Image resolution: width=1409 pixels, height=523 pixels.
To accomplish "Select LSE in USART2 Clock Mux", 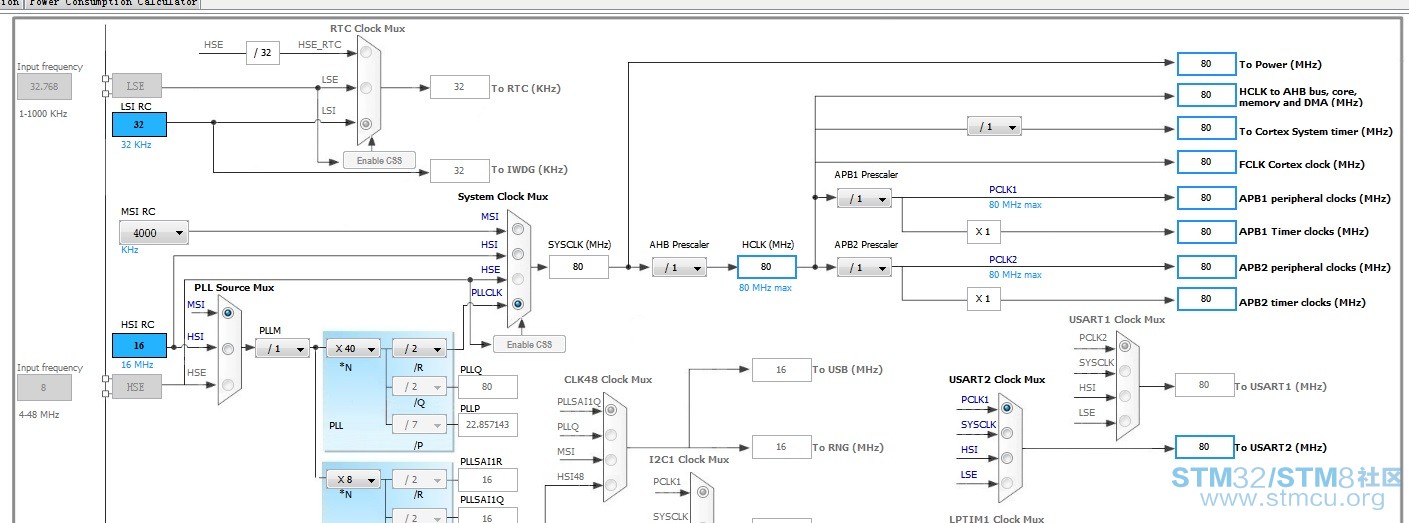I will pyautogui.click(x=1006, y=483).
